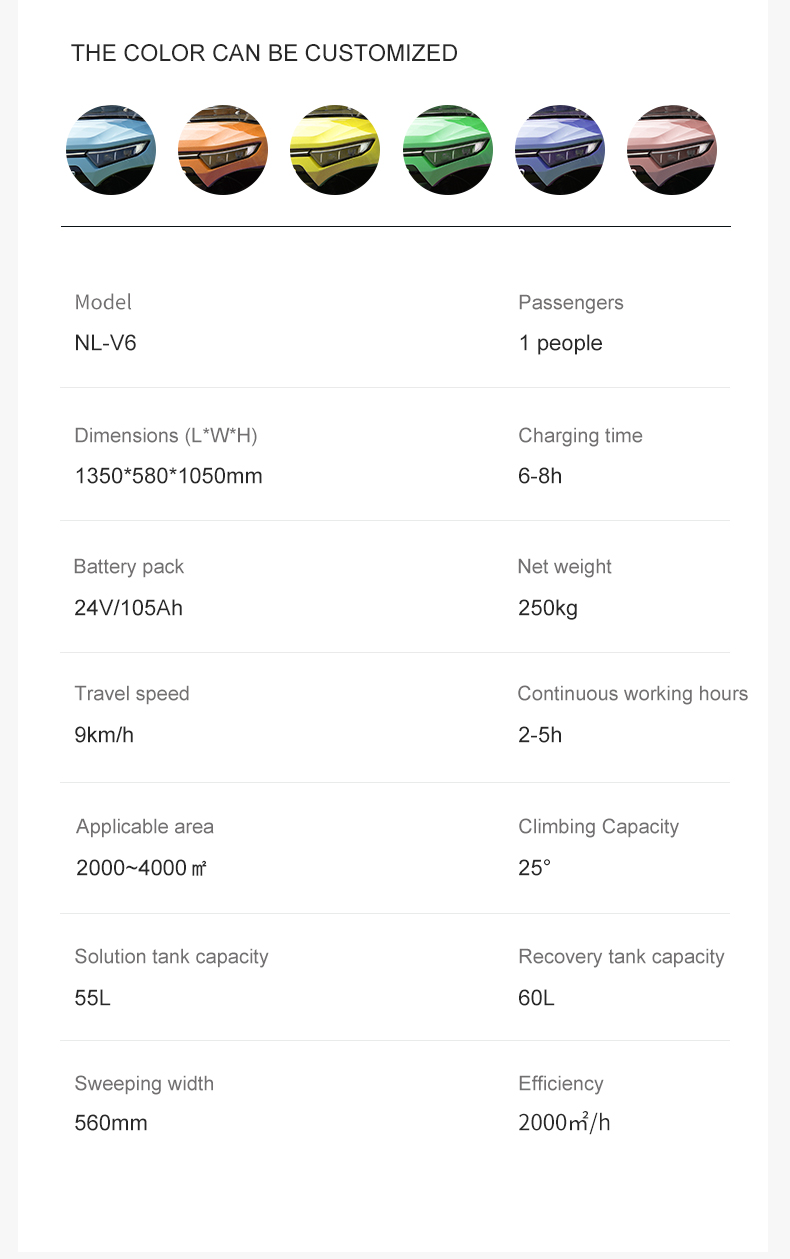790x1259 pixels.
Task: Select the purple-blue color swatch
Action: coord(559,150)
